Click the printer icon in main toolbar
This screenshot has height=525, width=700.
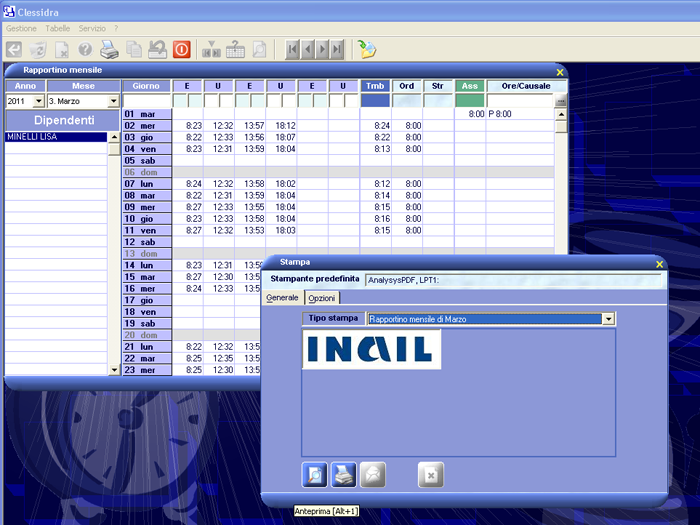(109, 49)
